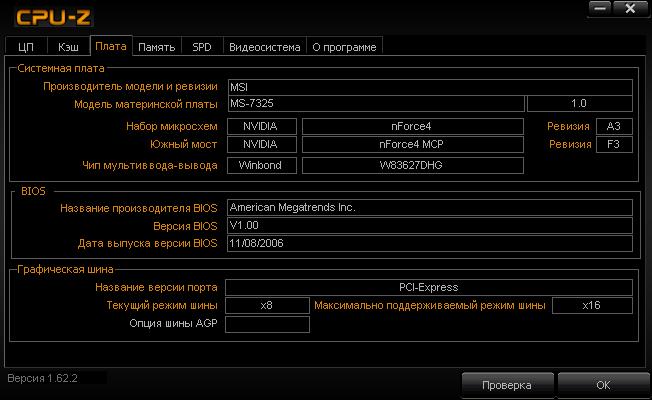The width and height of the screenshot is (652, 400).
Task: Switch to the Память tab
Action: pos(157,47)
